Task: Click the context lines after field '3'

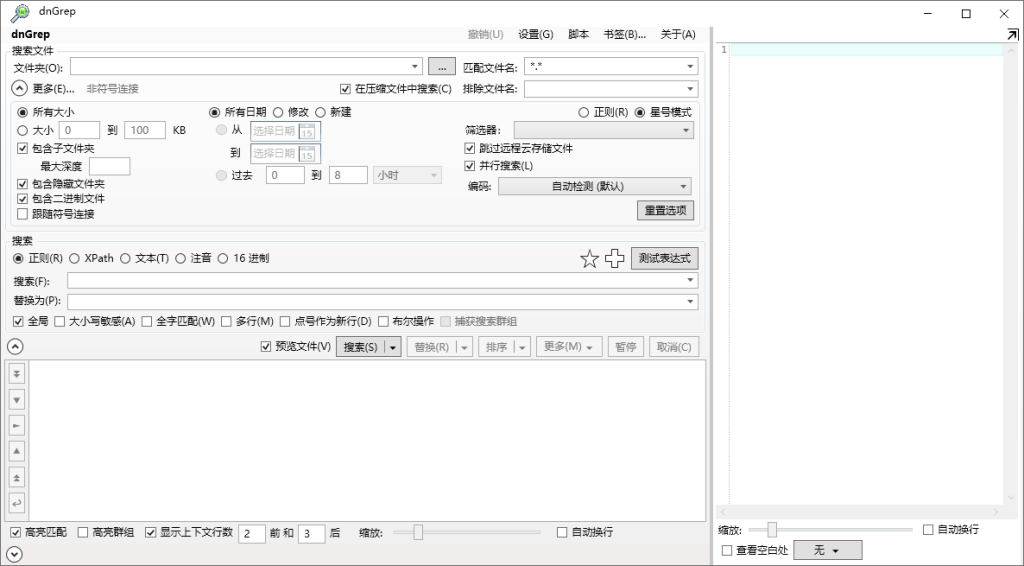Action: pos(312,533)
